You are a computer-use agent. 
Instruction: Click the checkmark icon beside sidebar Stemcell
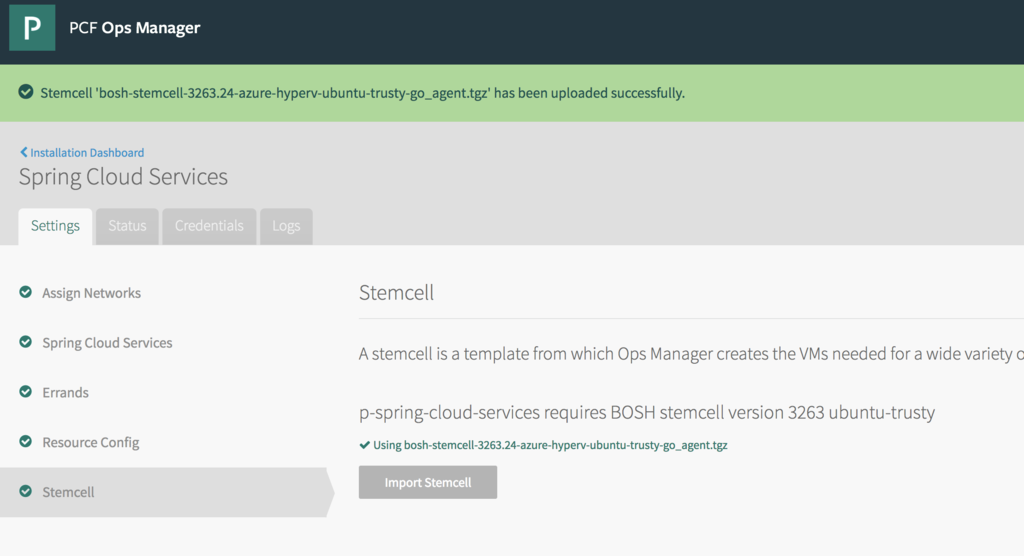pos(26,491)
